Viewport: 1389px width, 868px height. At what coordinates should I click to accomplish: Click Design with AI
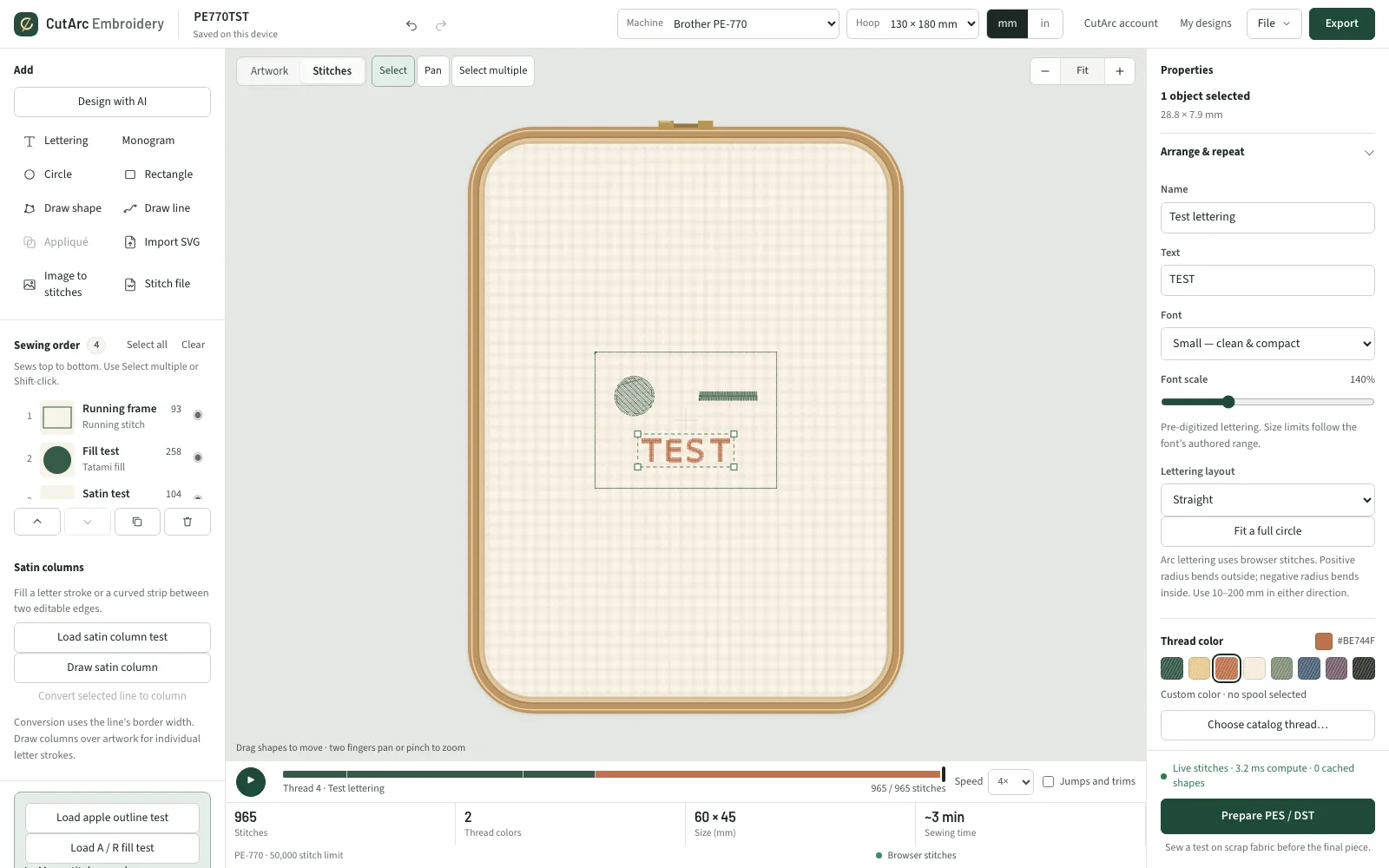[x=112, y=102]
